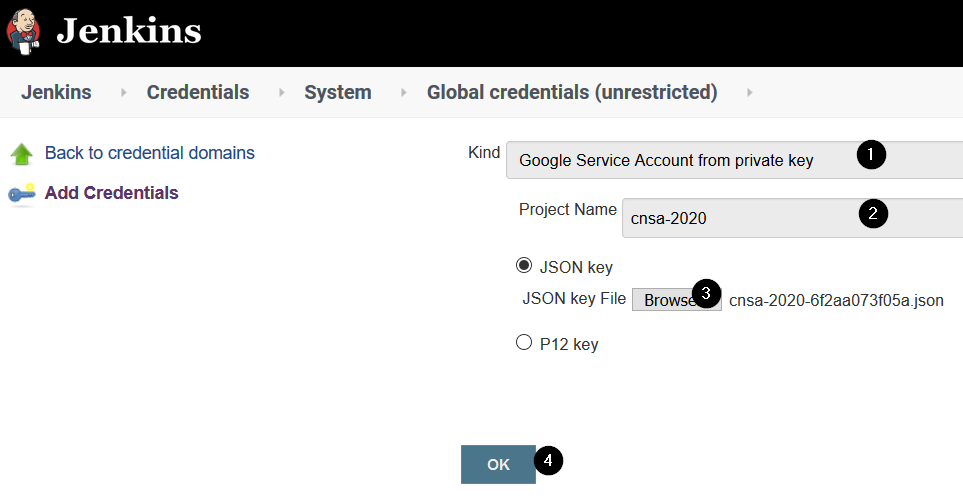Go back to credential domains link
The width and height of the screenshot is (963, 503).
click(x=150, y=153)
